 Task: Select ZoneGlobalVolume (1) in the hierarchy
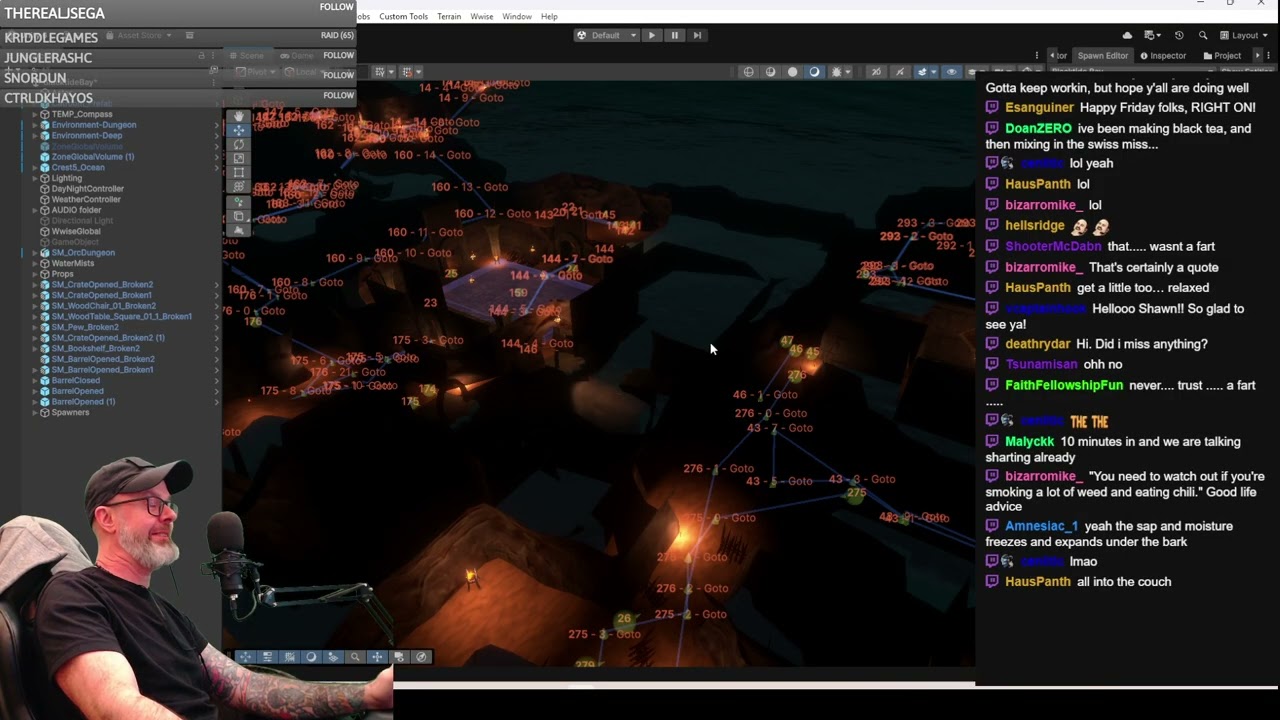pos(93,157)
